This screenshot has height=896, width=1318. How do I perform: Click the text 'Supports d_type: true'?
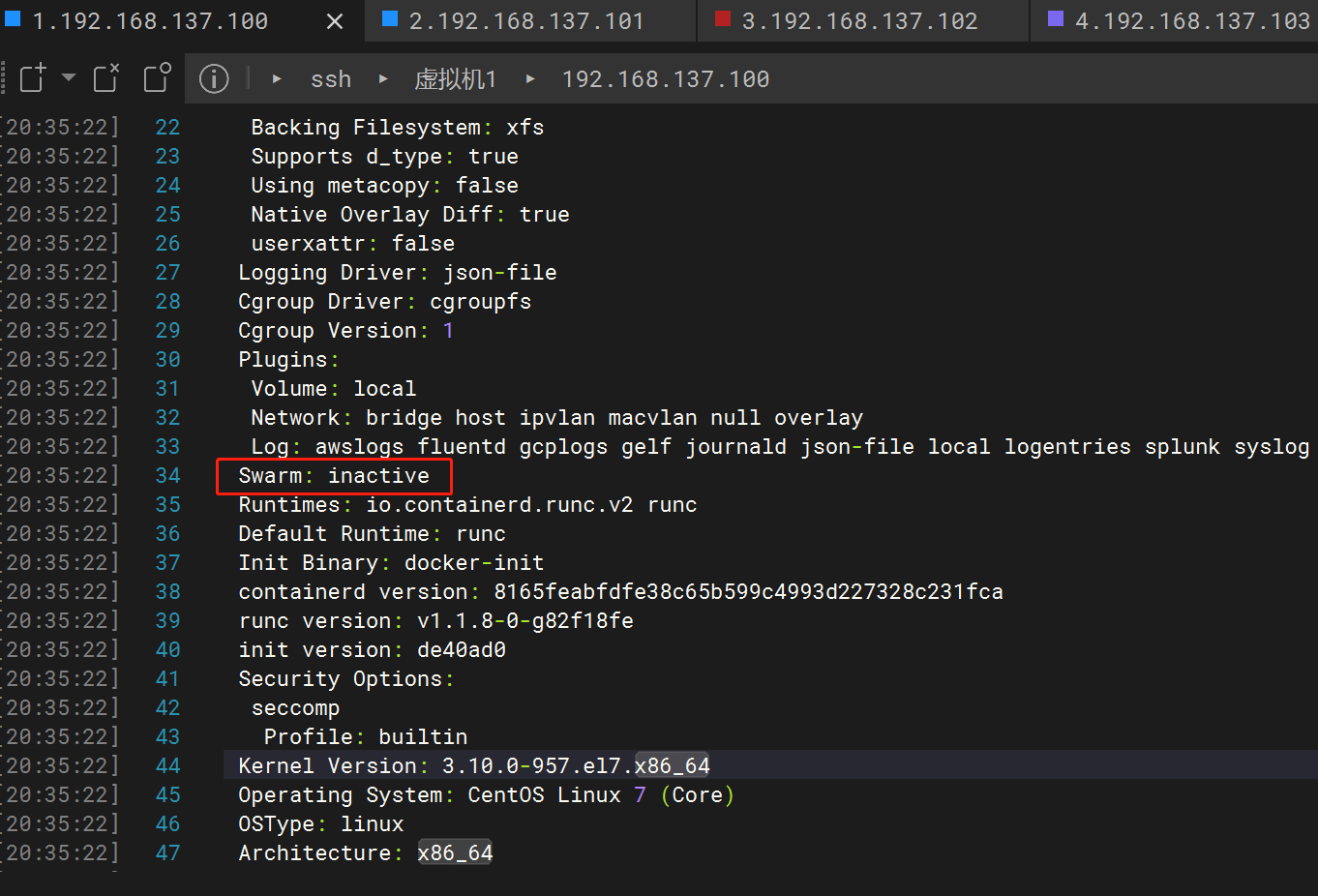pyautogui.click(x=385, y=156)
